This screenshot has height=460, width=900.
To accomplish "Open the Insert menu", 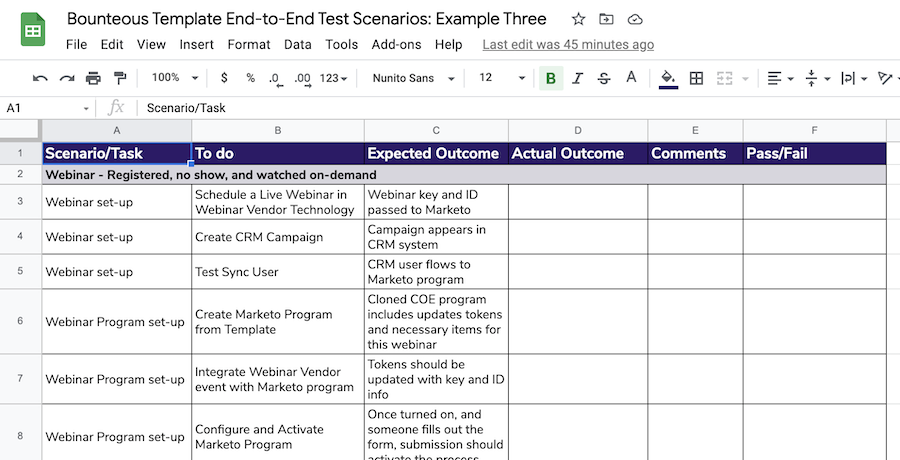I will pos(197,45).
